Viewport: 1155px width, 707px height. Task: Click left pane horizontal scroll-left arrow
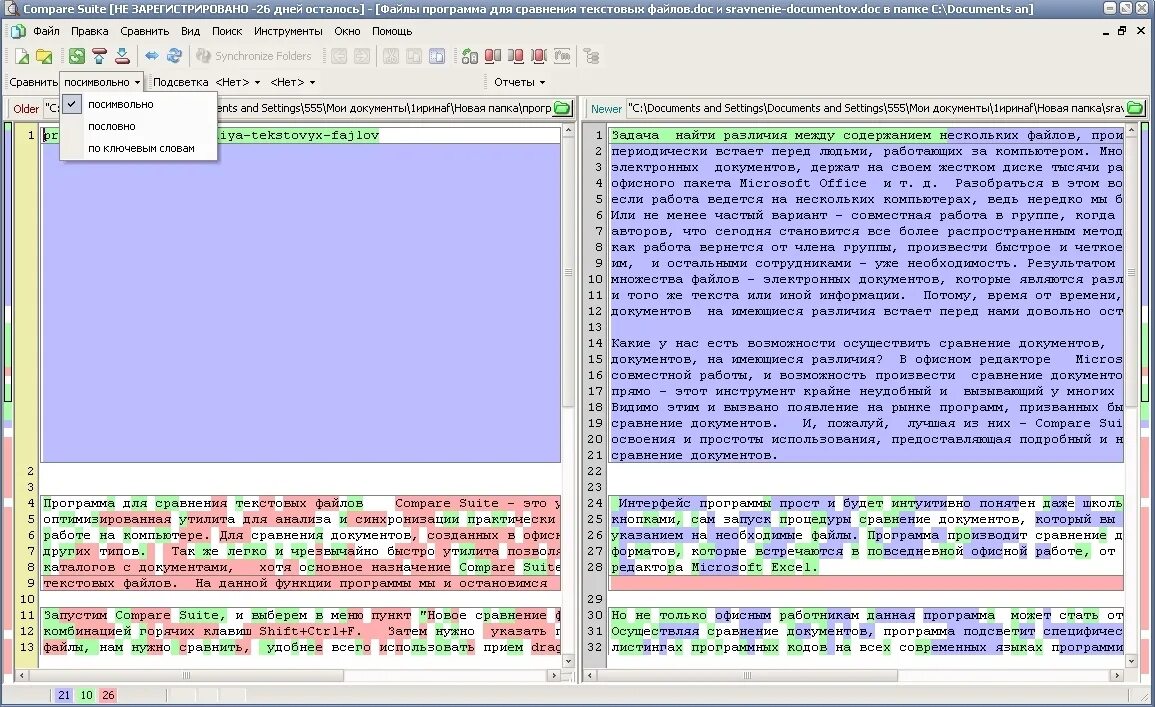pyautogui.click(x=21, y=675)
